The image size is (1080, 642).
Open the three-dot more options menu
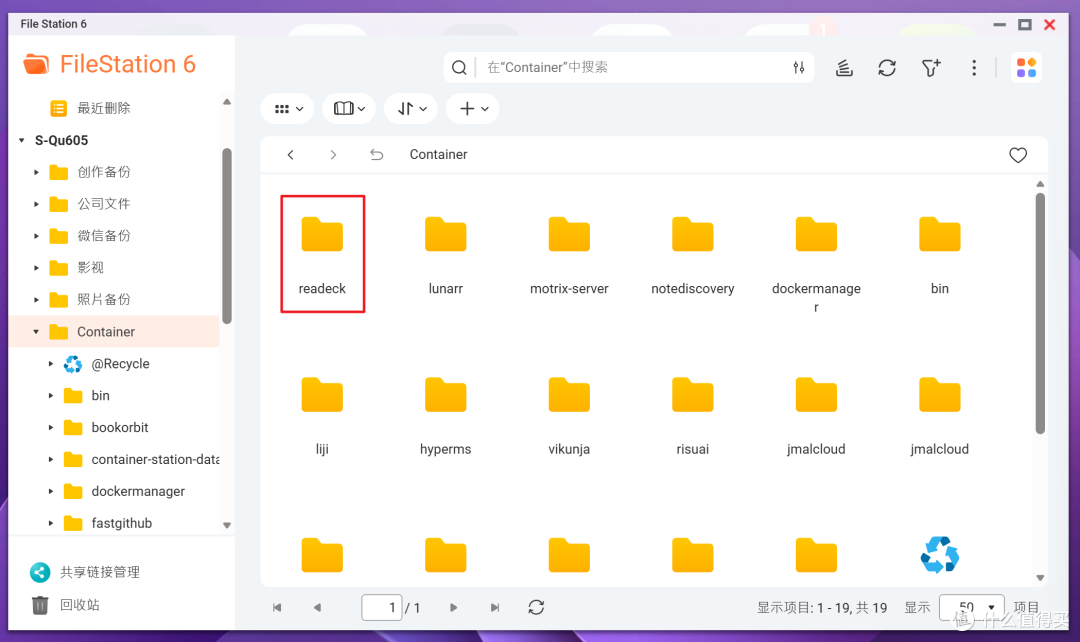(x=974, y=68)
